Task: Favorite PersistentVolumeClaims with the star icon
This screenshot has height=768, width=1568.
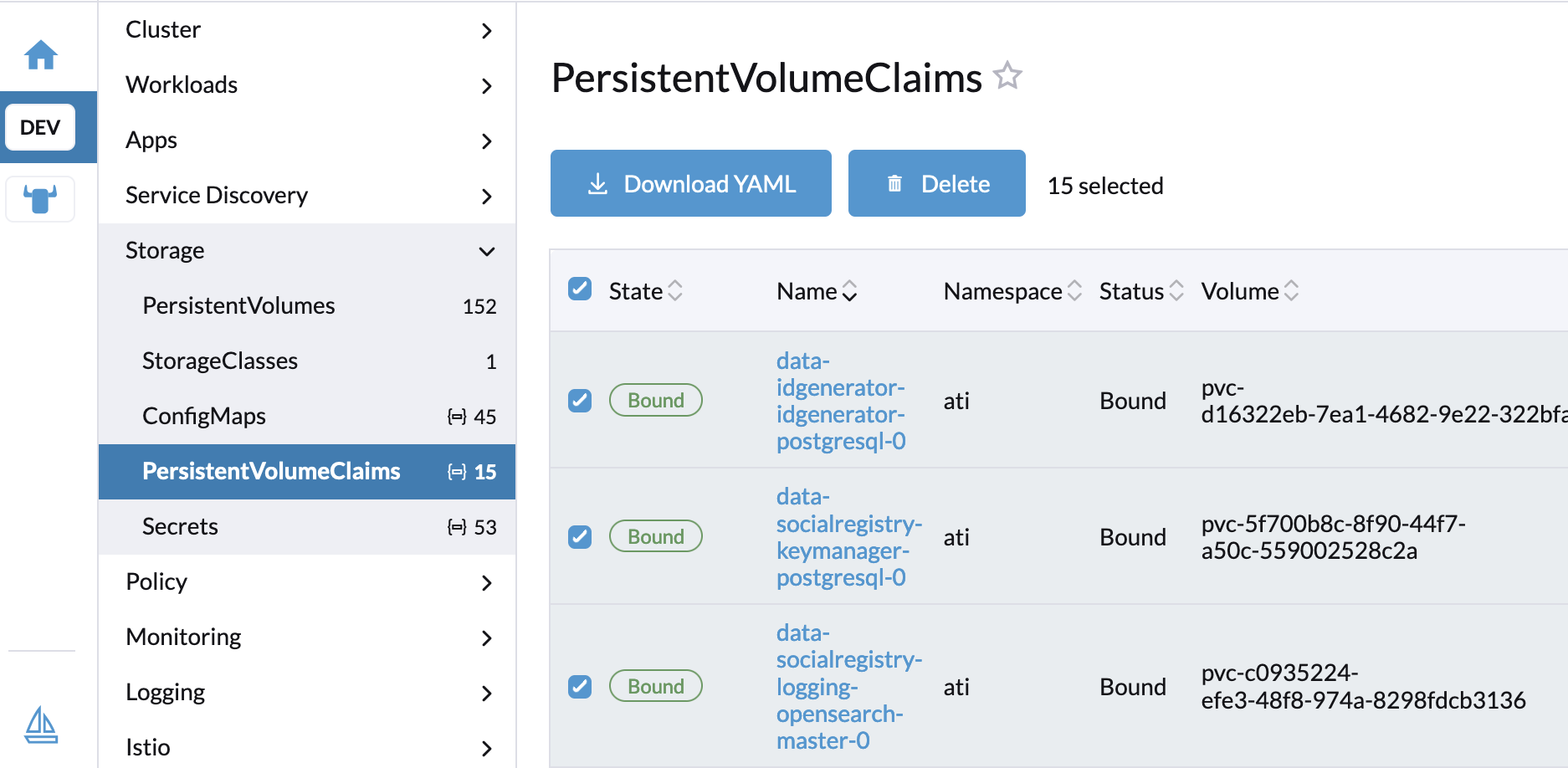Action: click(x=1007, y=76)
